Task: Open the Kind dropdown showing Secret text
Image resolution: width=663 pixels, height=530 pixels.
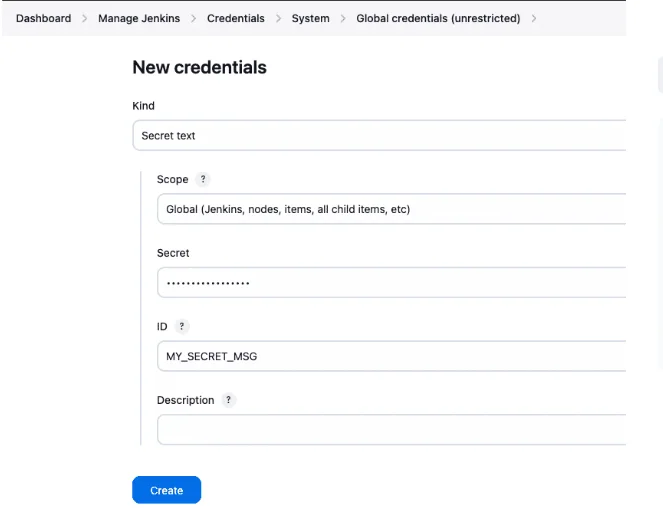Action: [380, 135]
